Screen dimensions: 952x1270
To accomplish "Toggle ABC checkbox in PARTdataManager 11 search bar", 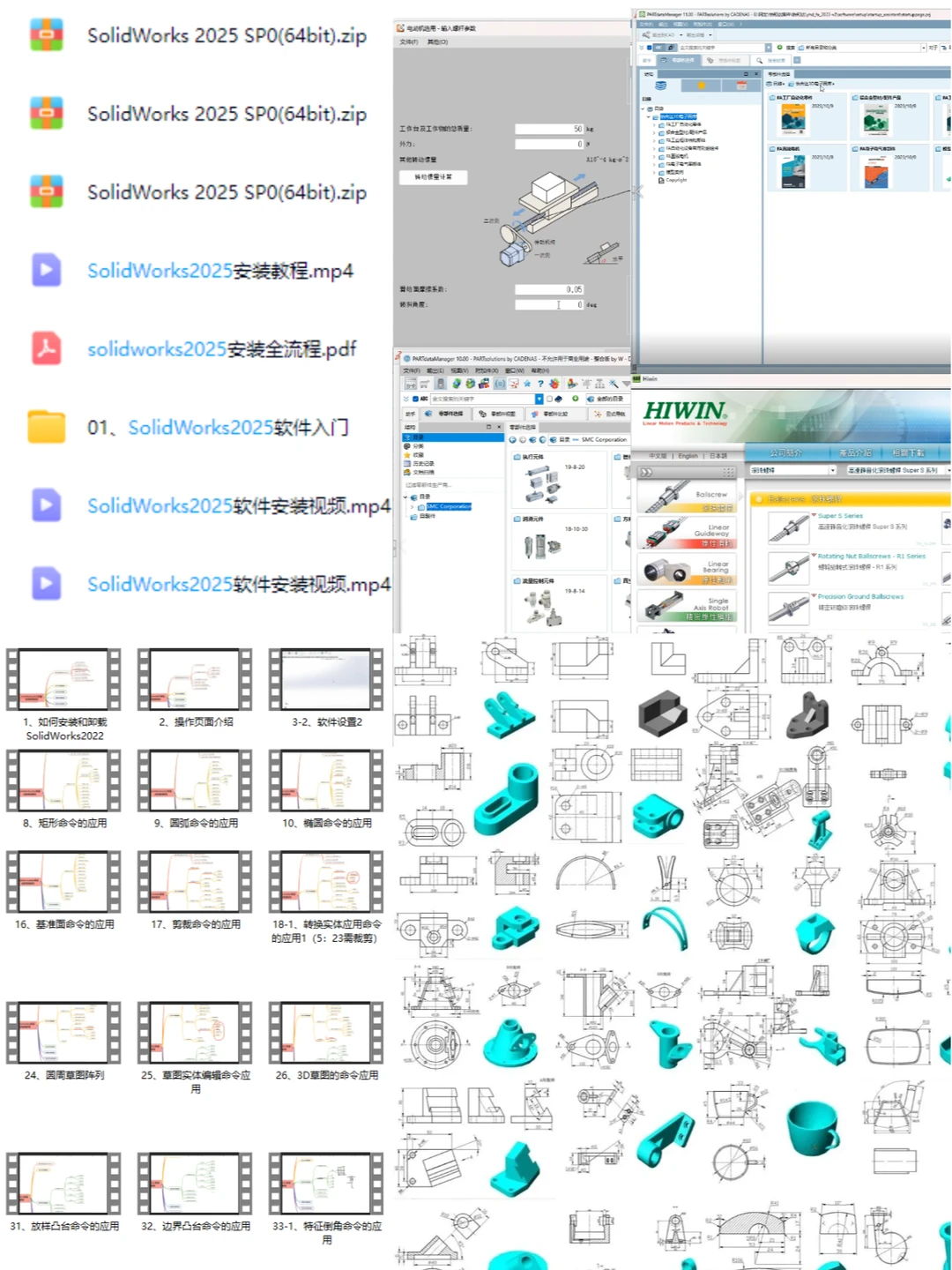I will coord(650,48).
